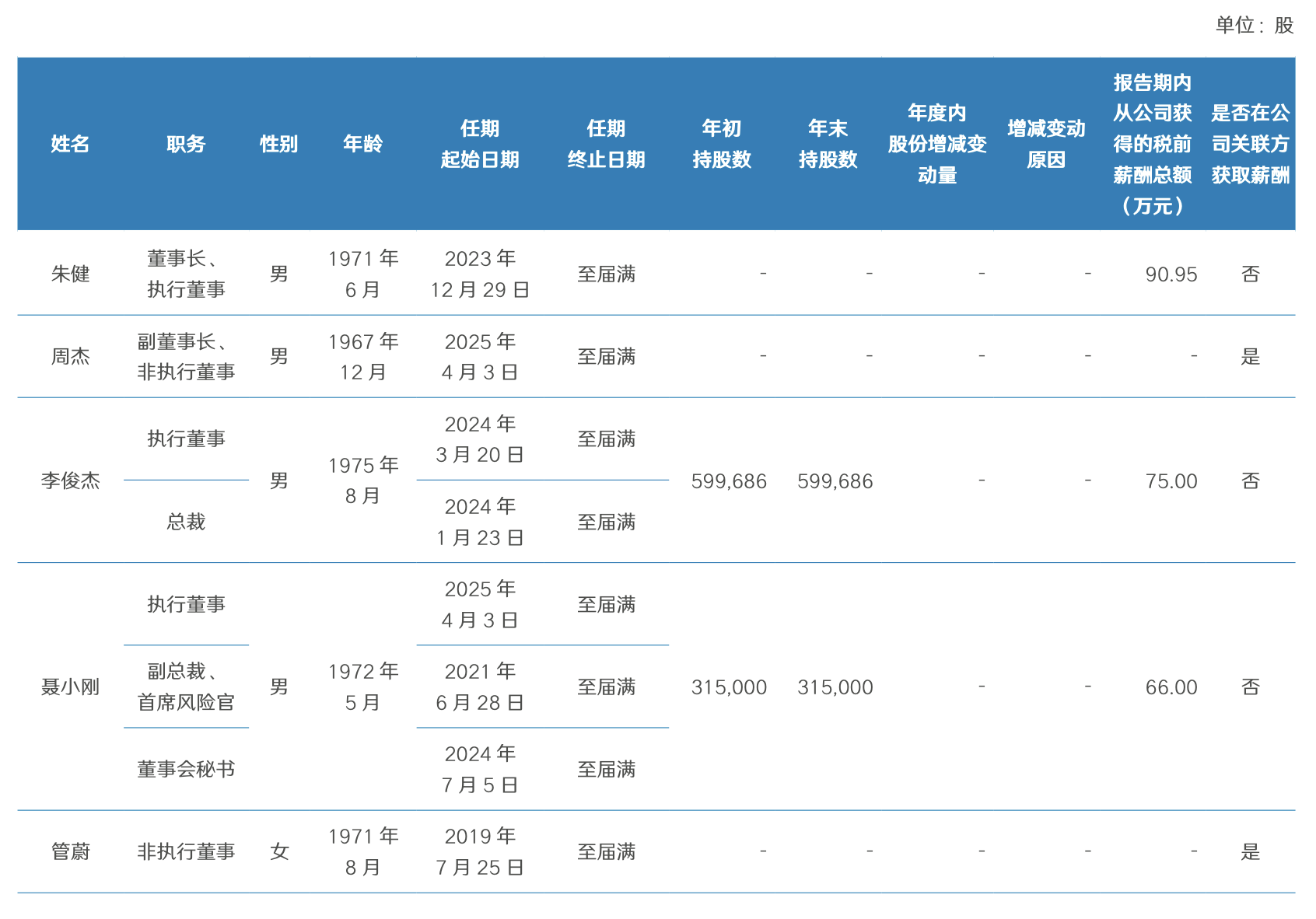Select the salary value 66.00
1316x919 pixels.
click(1171, 687)
